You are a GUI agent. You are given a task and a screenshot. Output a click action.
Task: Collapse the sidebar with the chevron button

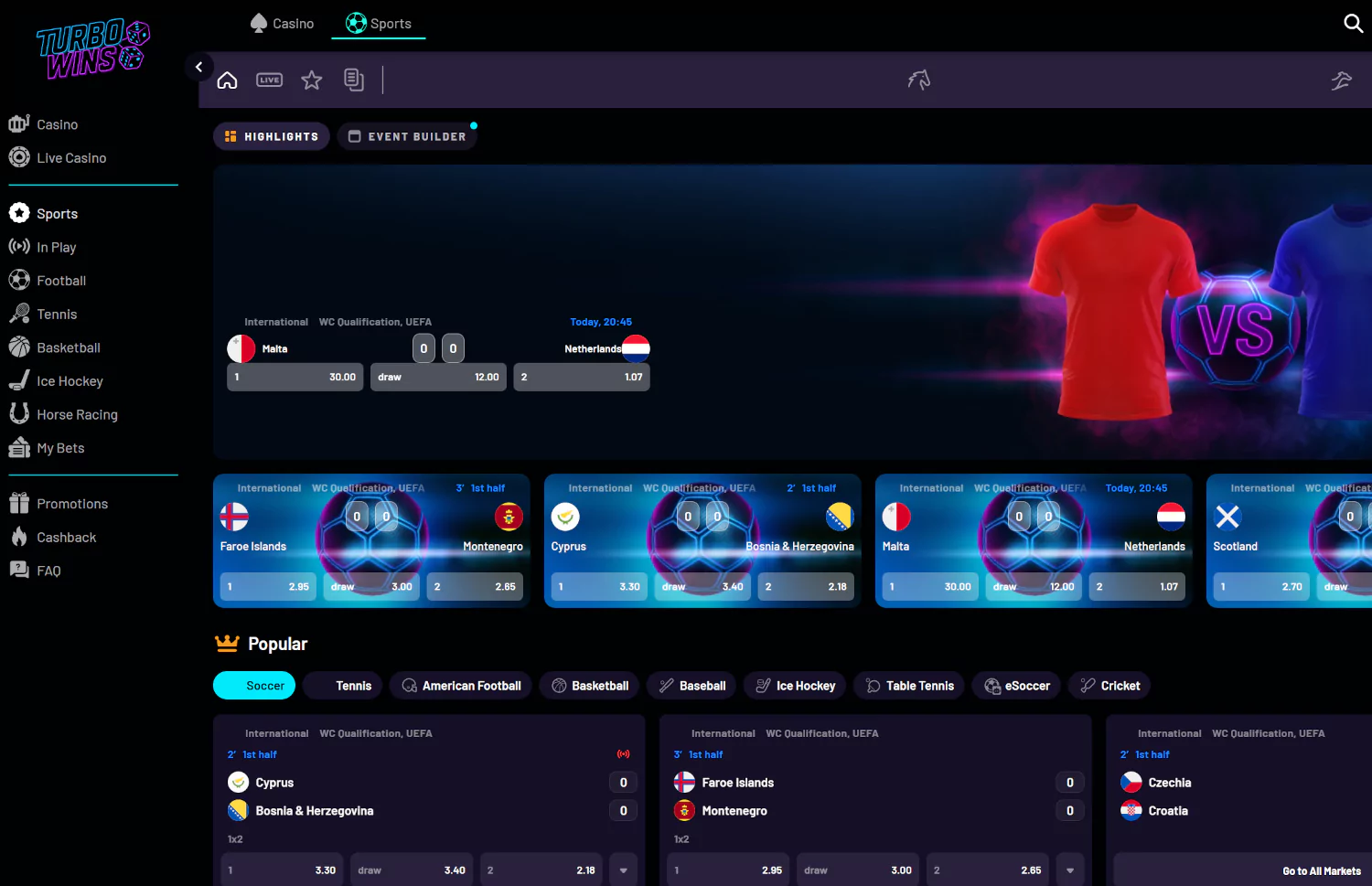click(x=198, y=67)
